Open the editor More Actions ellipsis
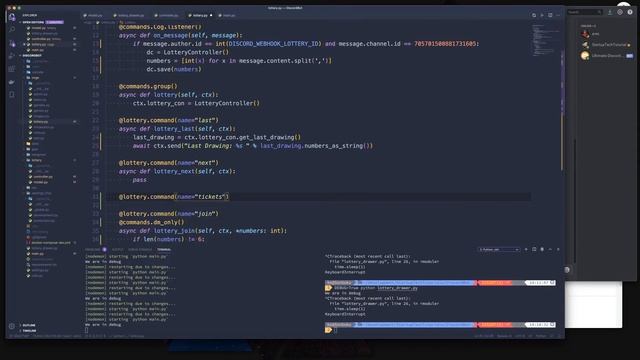Viewport: 640px width, 360px height. pos(558,15)
